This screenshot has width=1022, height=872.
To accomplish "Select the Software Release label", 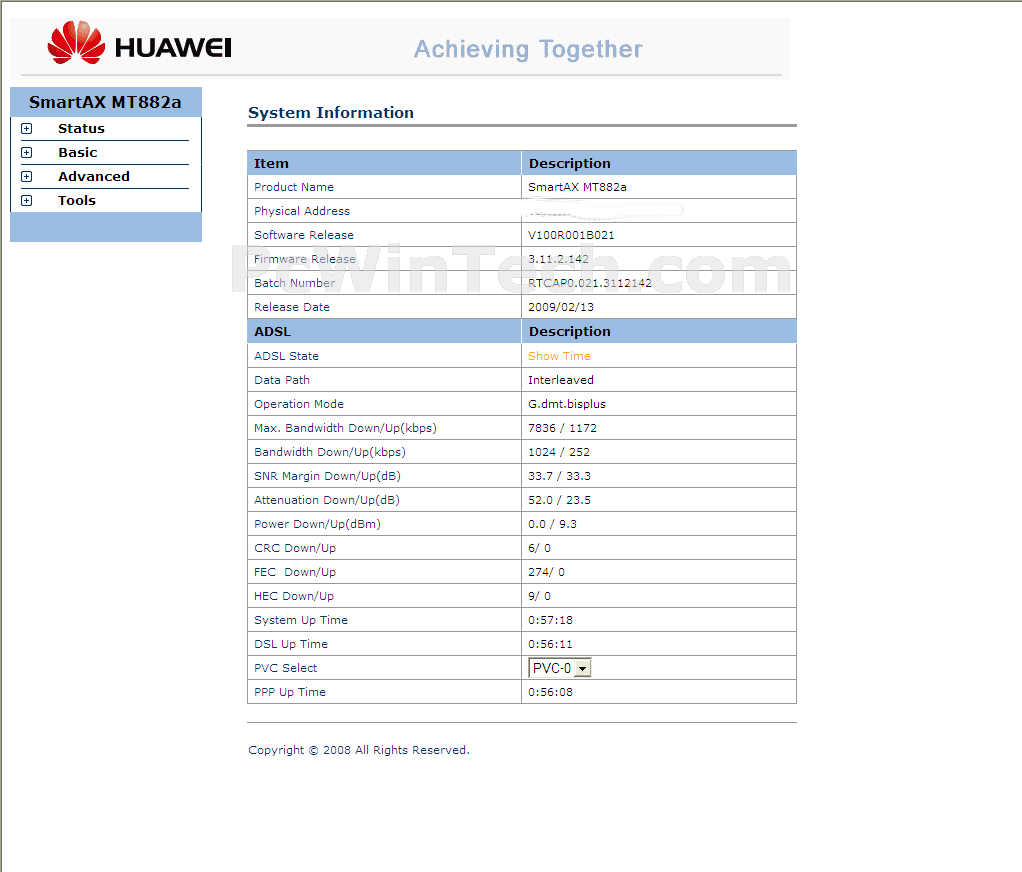I will (x=304, y=235).
